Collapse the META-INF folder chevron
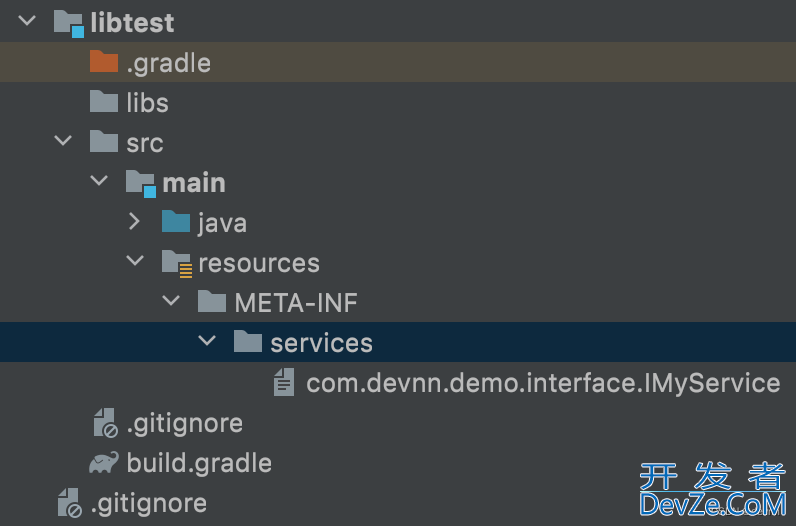 click(x=171, y=301)
